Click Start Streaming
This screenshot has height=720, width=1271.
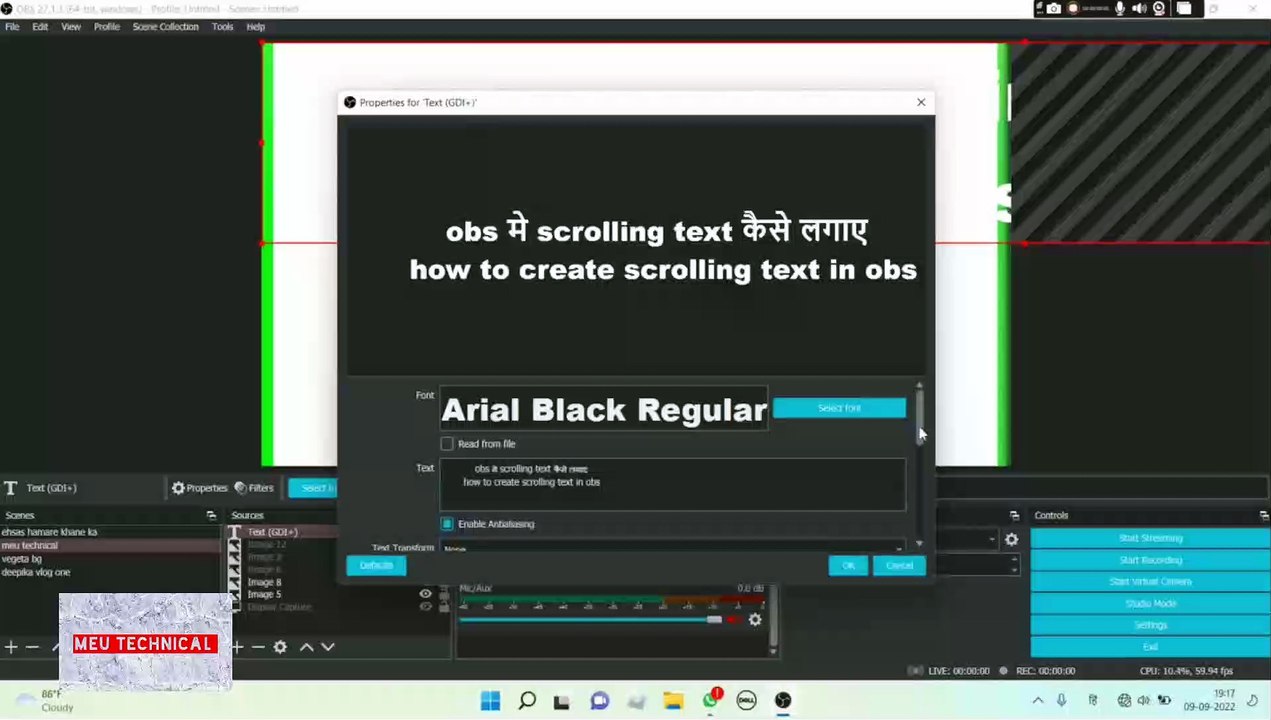coord(1150,538)
